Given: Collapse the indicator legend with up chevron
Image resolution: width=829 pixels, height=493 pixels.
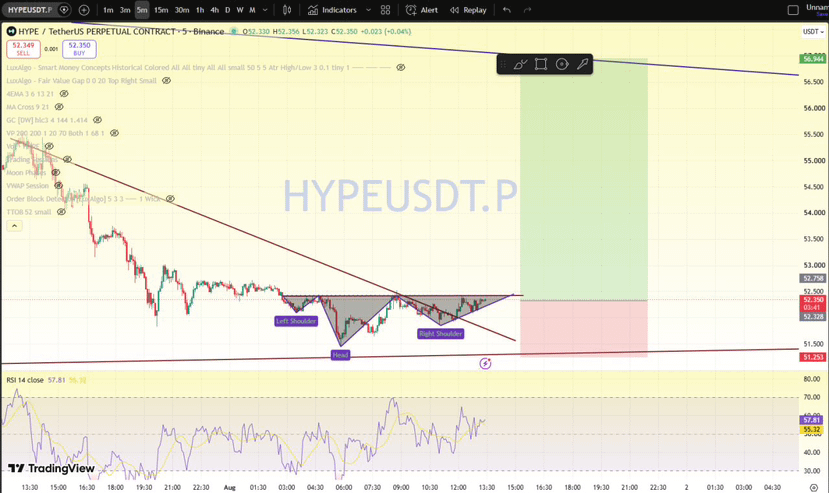Looking at the screenshot, I should pyautogui.click(x=14, y=226).
